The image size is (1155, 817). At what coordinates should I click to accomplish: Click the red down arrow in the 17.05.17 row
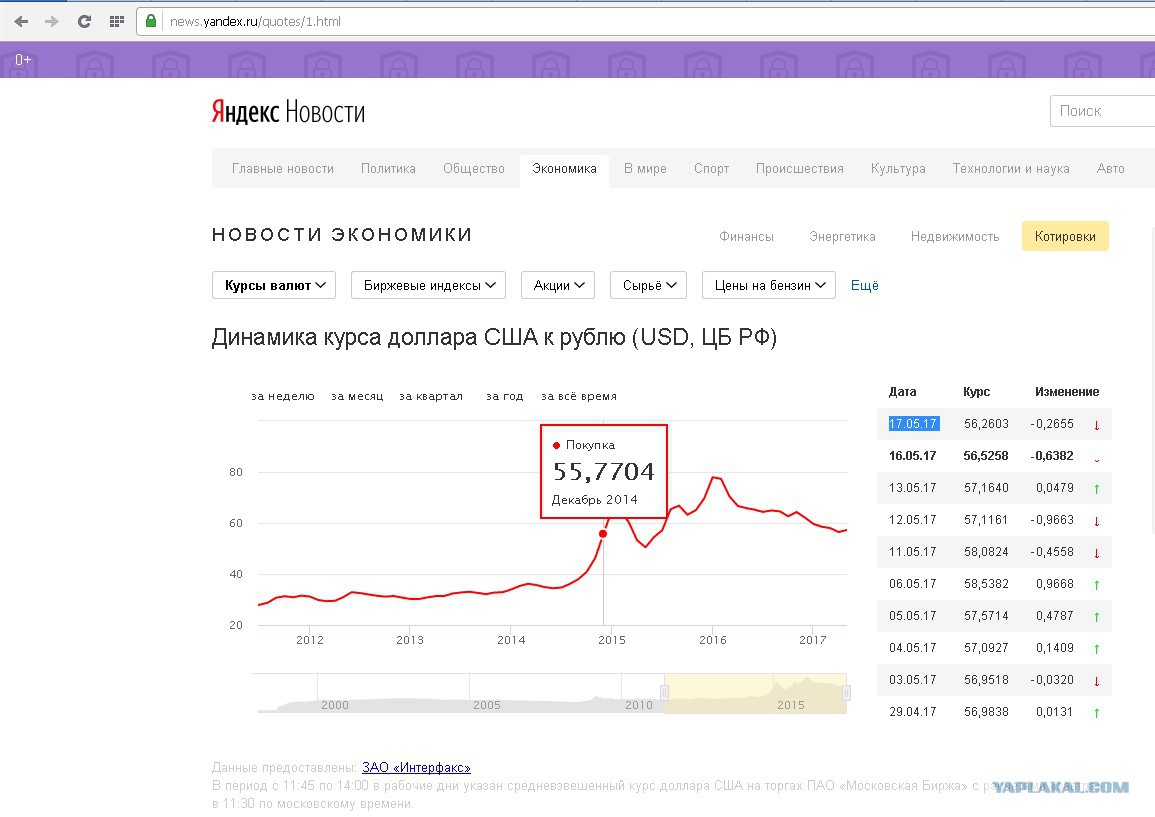pyautogui.click(x=1097, y=425)
